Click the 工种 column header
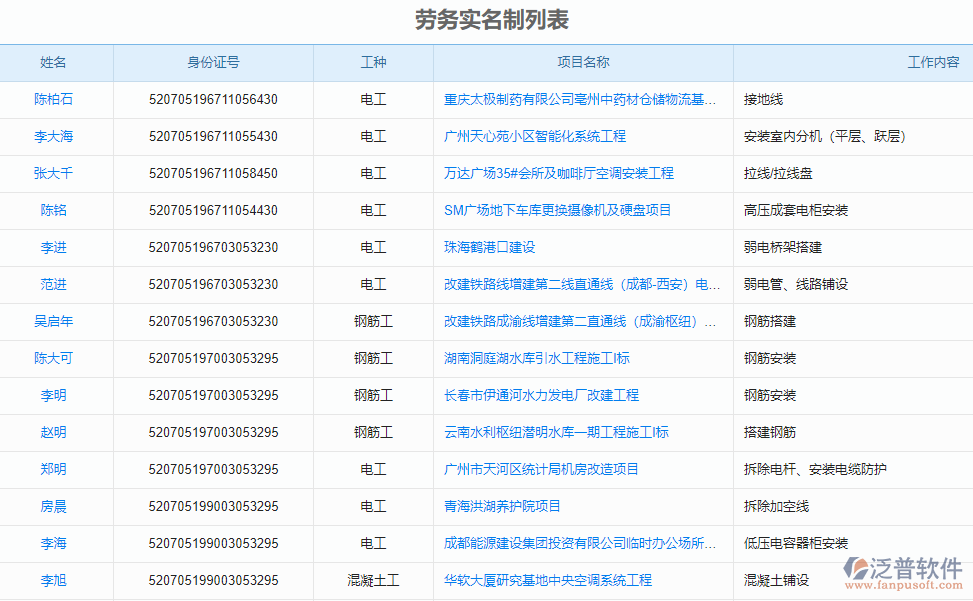The height and width of the screenshot is (601, 973). coord(372,62)
